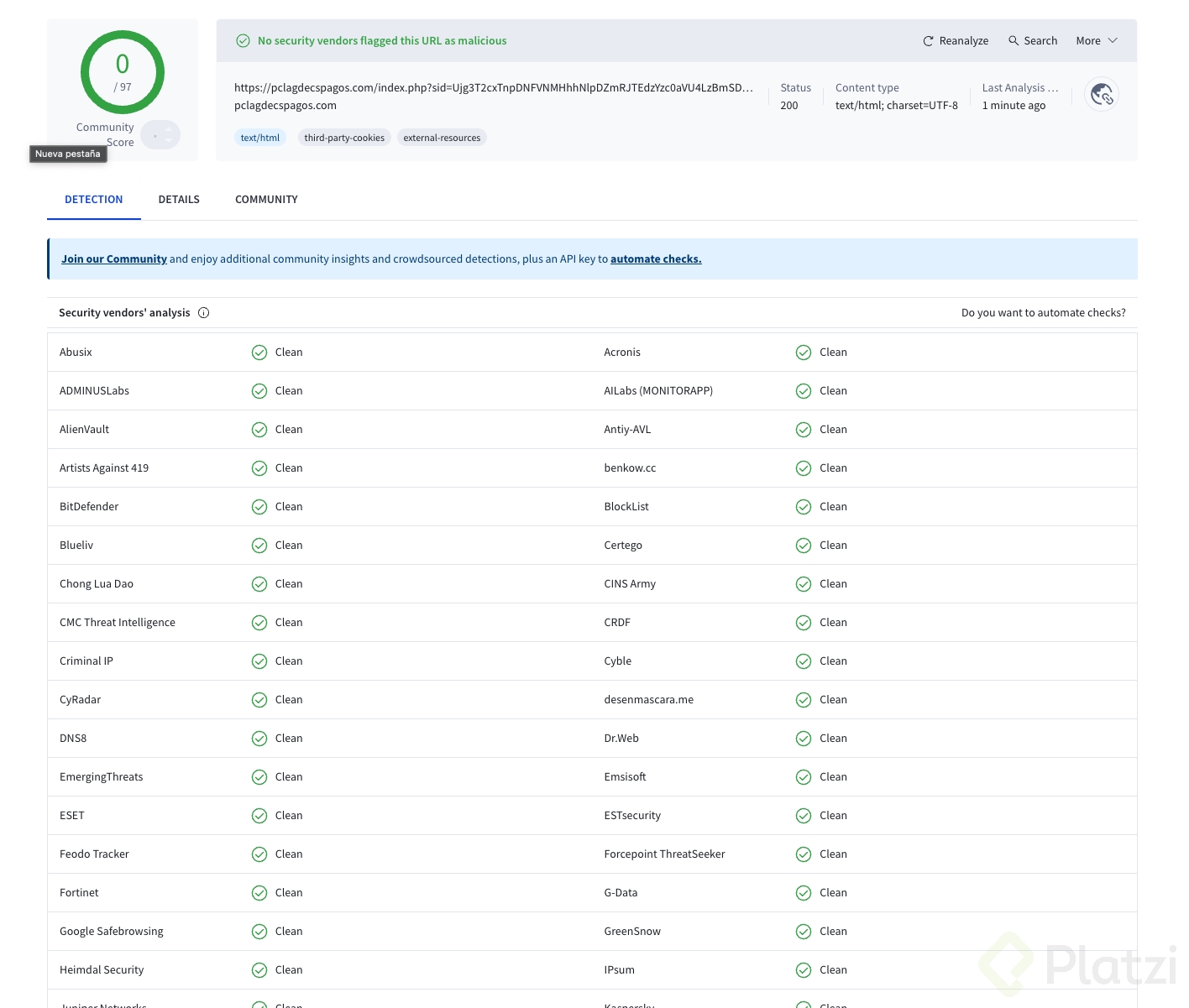The width and height of the screenshot is (1189, 1008).
Task: Click the globe link icon beside Last Analysis
Action: 1102,95
